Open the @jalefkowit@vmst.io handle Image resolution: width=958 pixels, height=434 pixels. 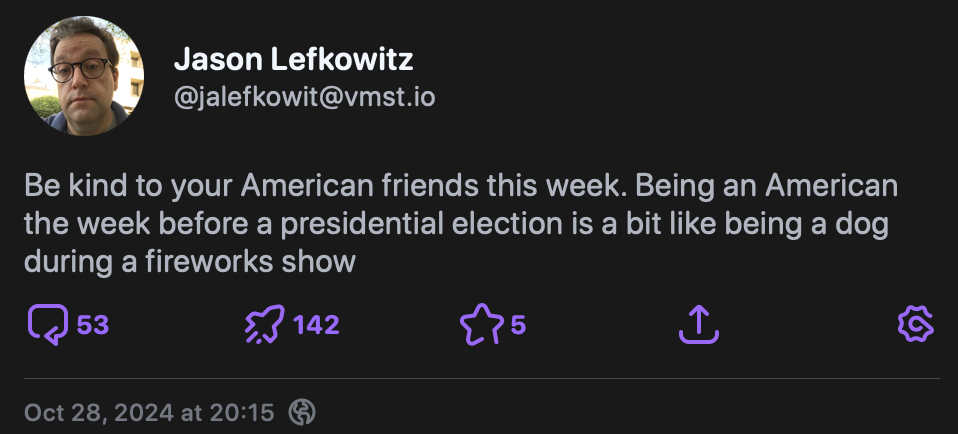point(304,99)
